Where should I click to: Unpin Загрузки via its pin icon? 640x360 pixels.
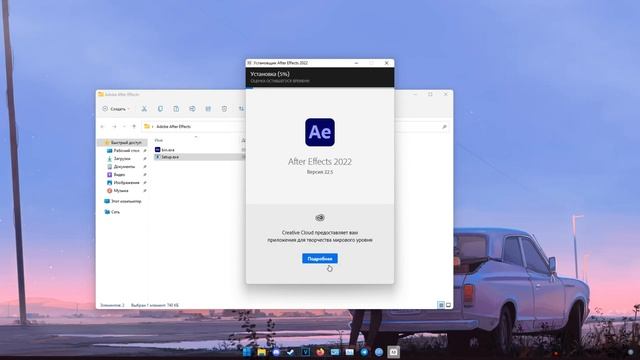144,158
